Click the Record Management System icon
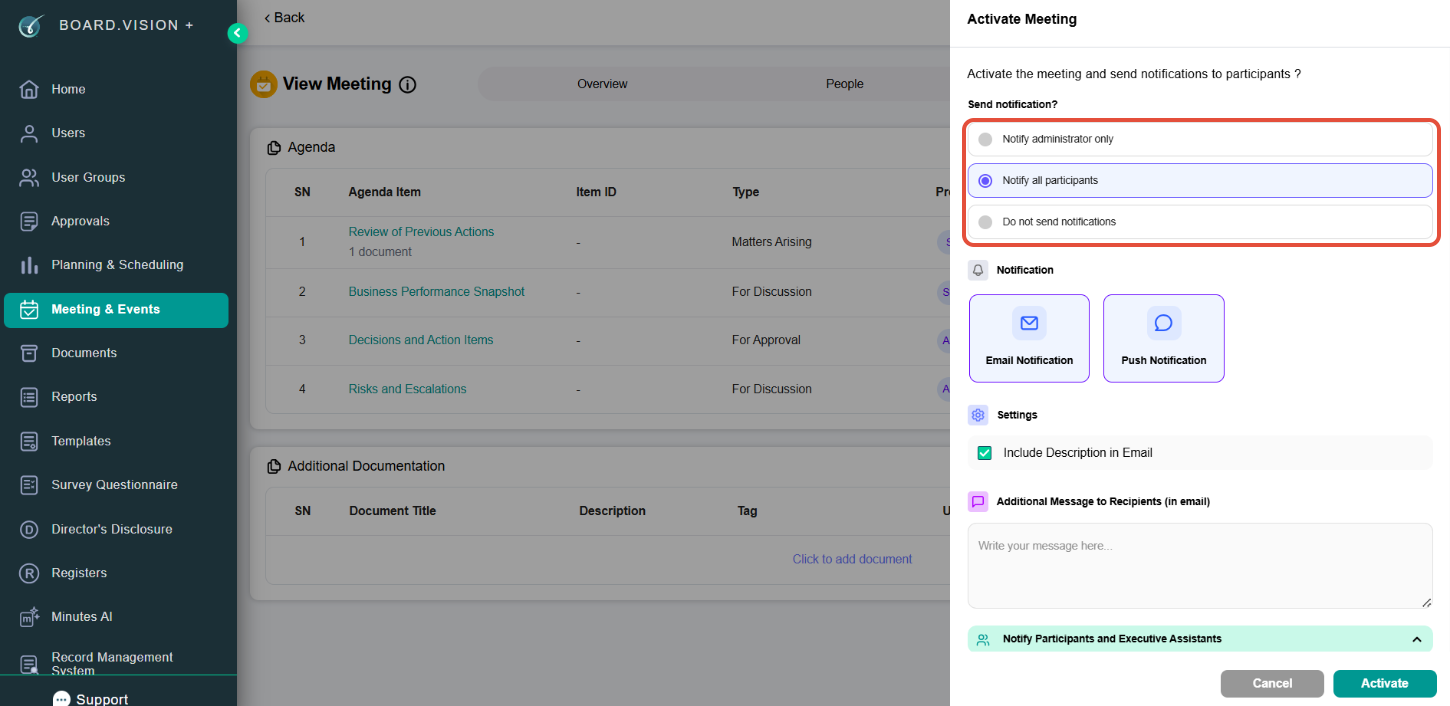1450x706 pixels. click(29, 664)
